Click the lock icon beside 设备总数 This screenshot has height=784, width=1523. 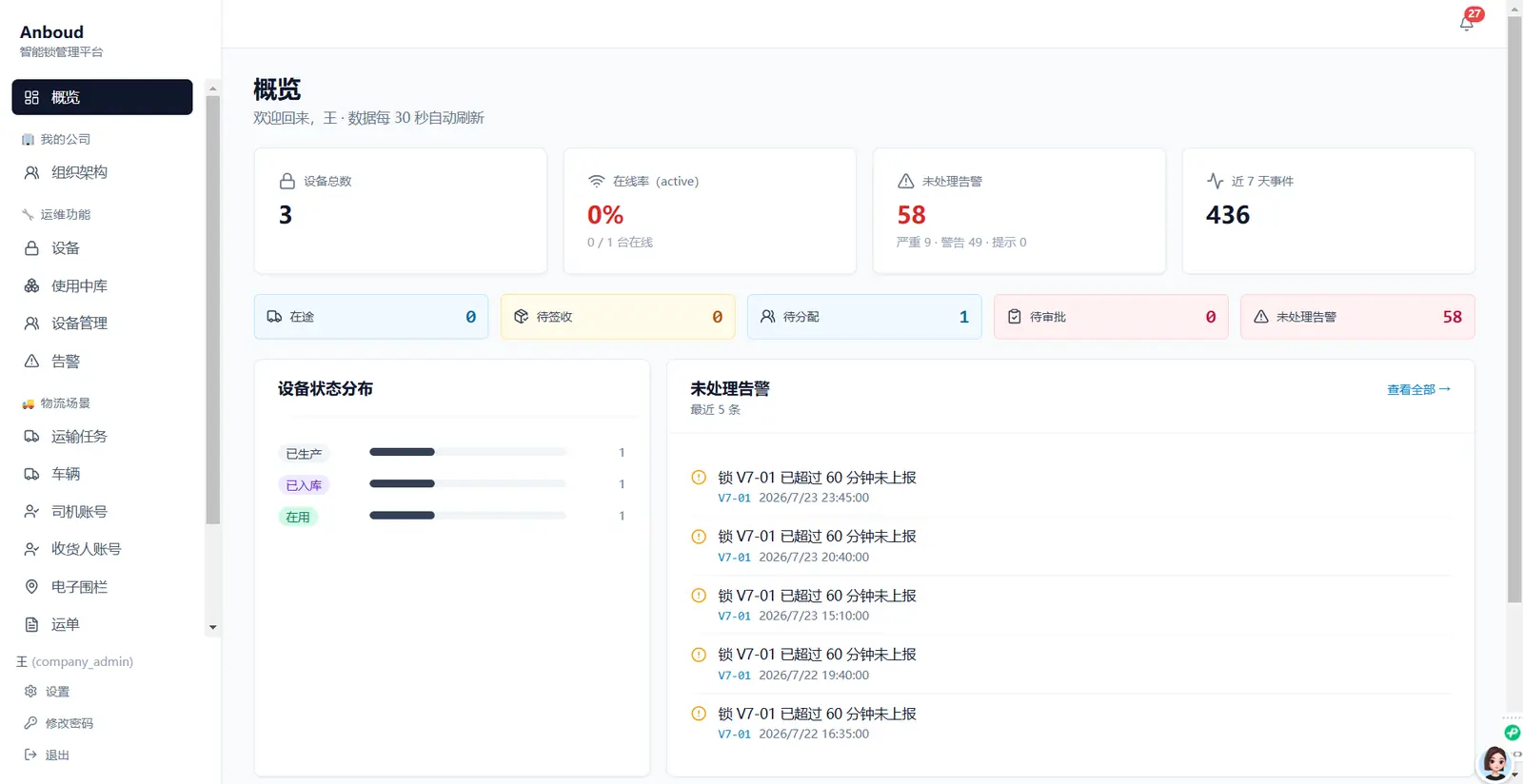(x=287, y=181)
